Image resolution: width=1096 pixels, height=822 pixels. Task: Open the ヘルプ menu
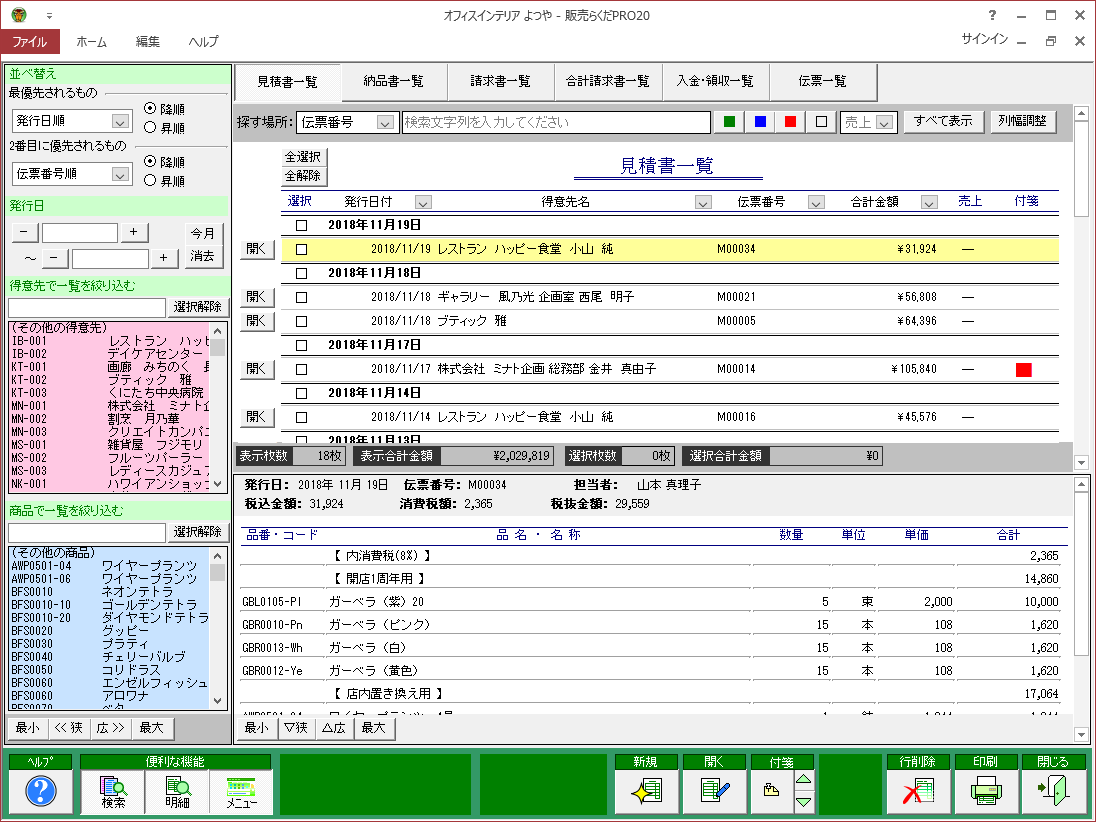(x=203, y=42)
